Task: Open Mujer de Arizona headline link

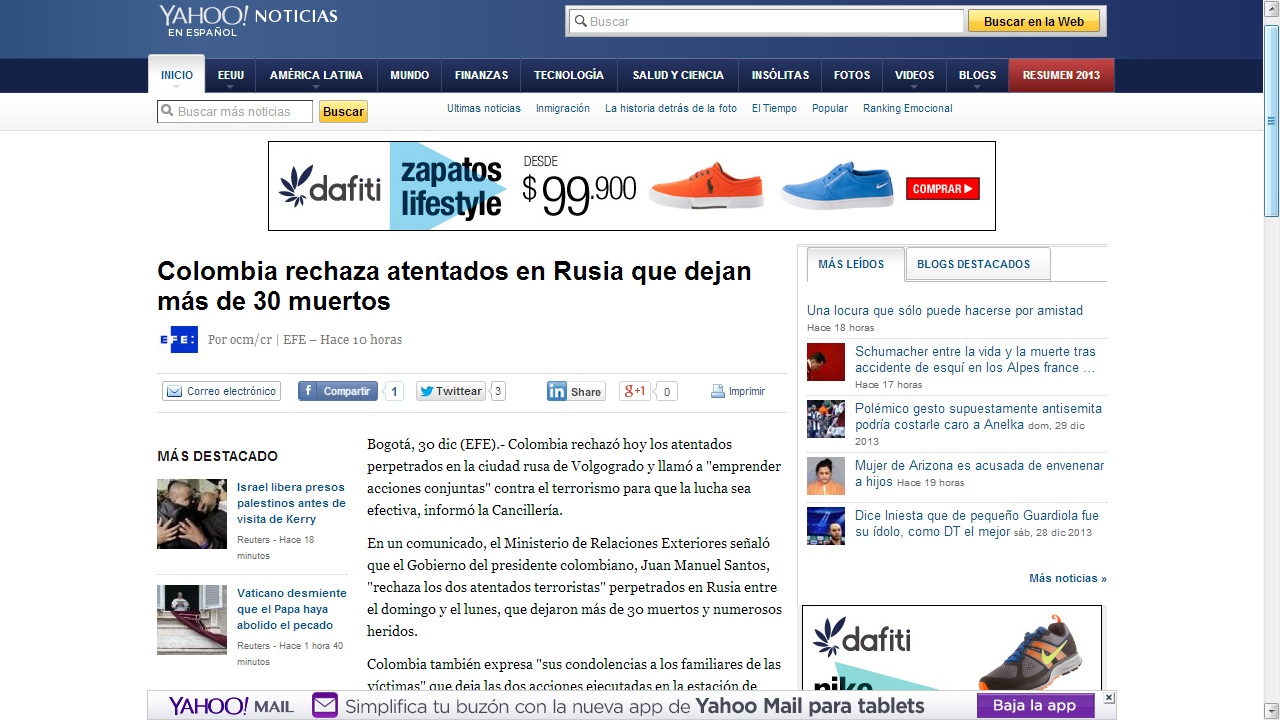Action: [979, 474]
